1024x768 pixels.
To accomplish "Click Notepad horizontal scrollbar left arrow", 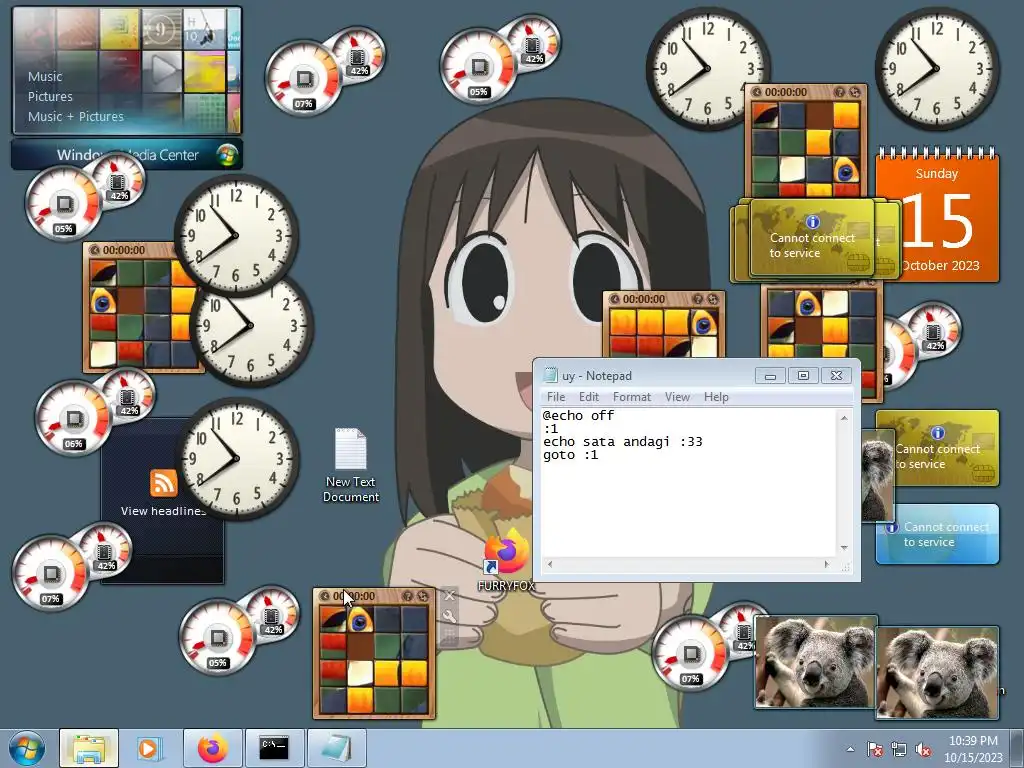I will point(550,564).
